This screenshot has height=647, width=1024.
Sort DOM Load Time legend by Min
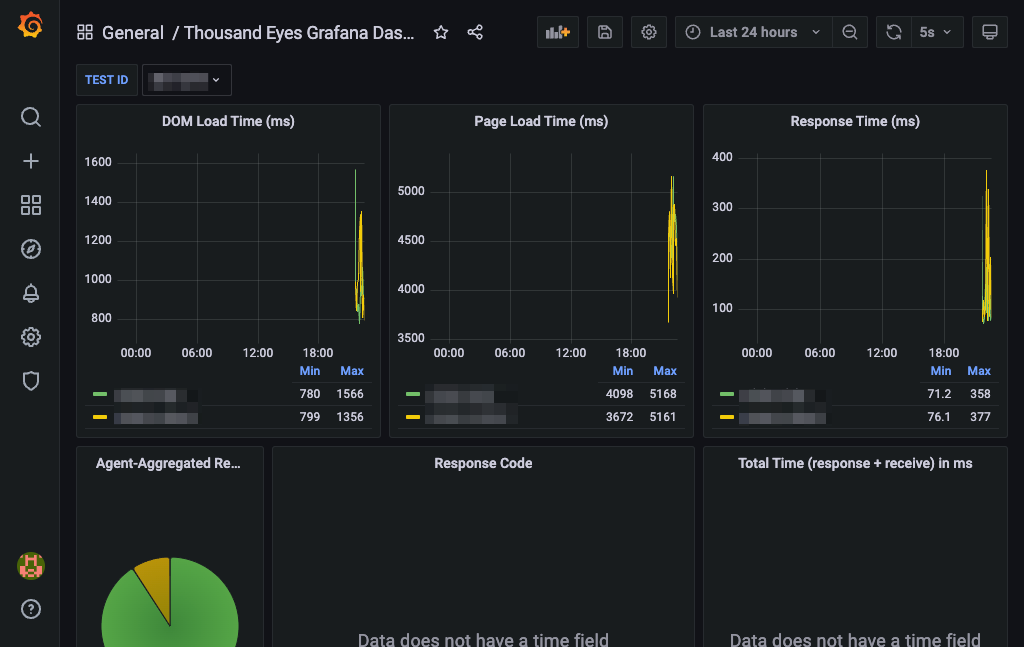310,371
